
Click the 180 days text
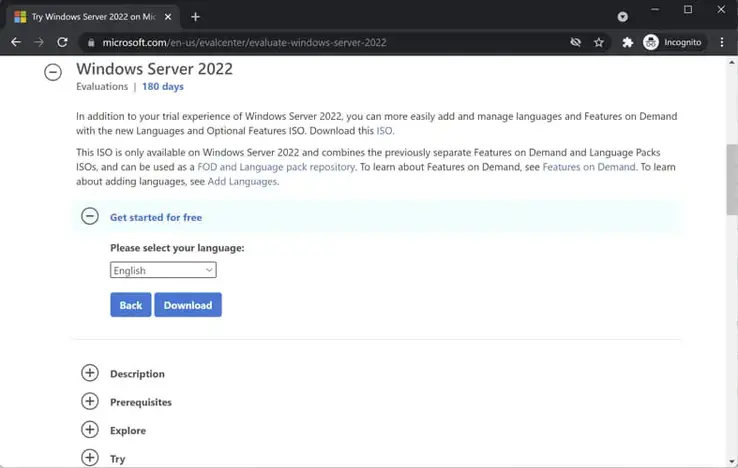click(x=163, y=87)
